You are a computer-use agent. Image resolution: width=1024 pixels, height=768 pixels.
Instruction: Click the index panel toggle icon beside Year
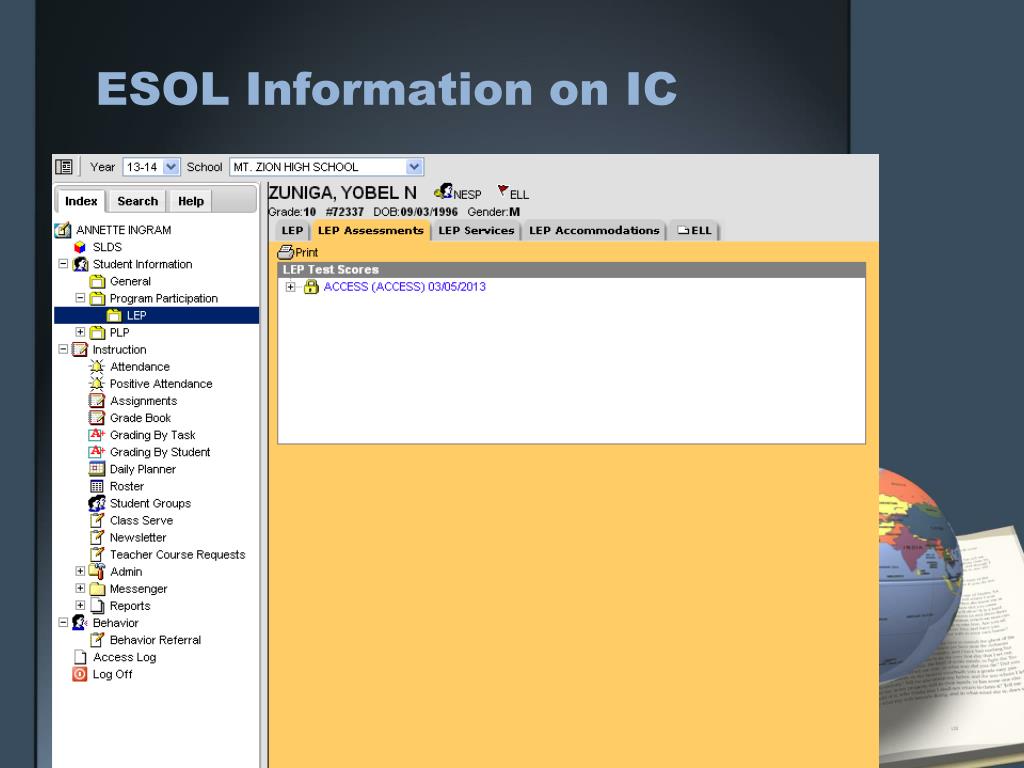(x=64, y=167)
